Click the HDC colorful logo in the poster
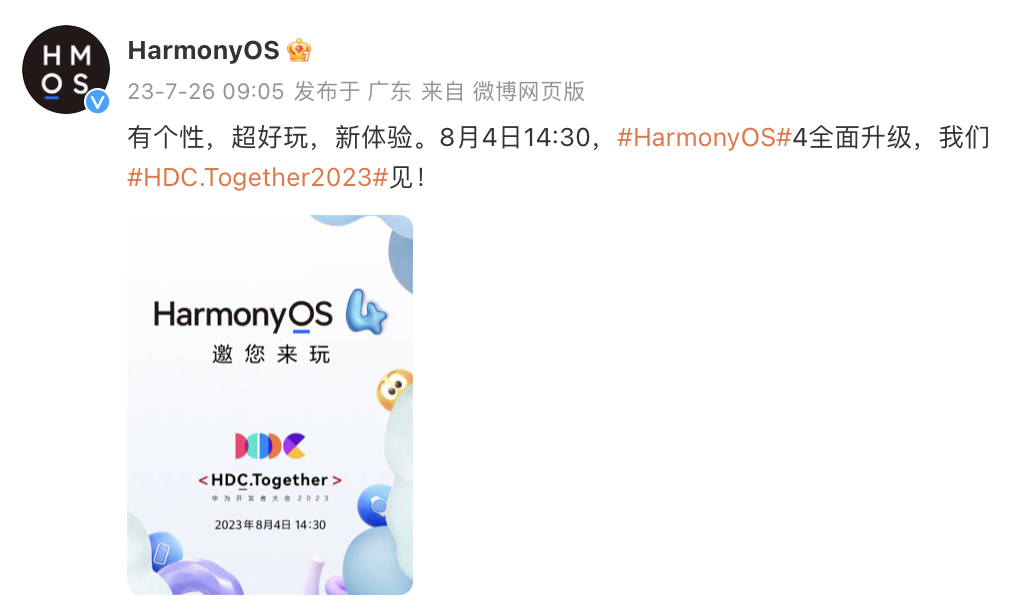This screenshot has height=616, width=1026. (270, 446)
